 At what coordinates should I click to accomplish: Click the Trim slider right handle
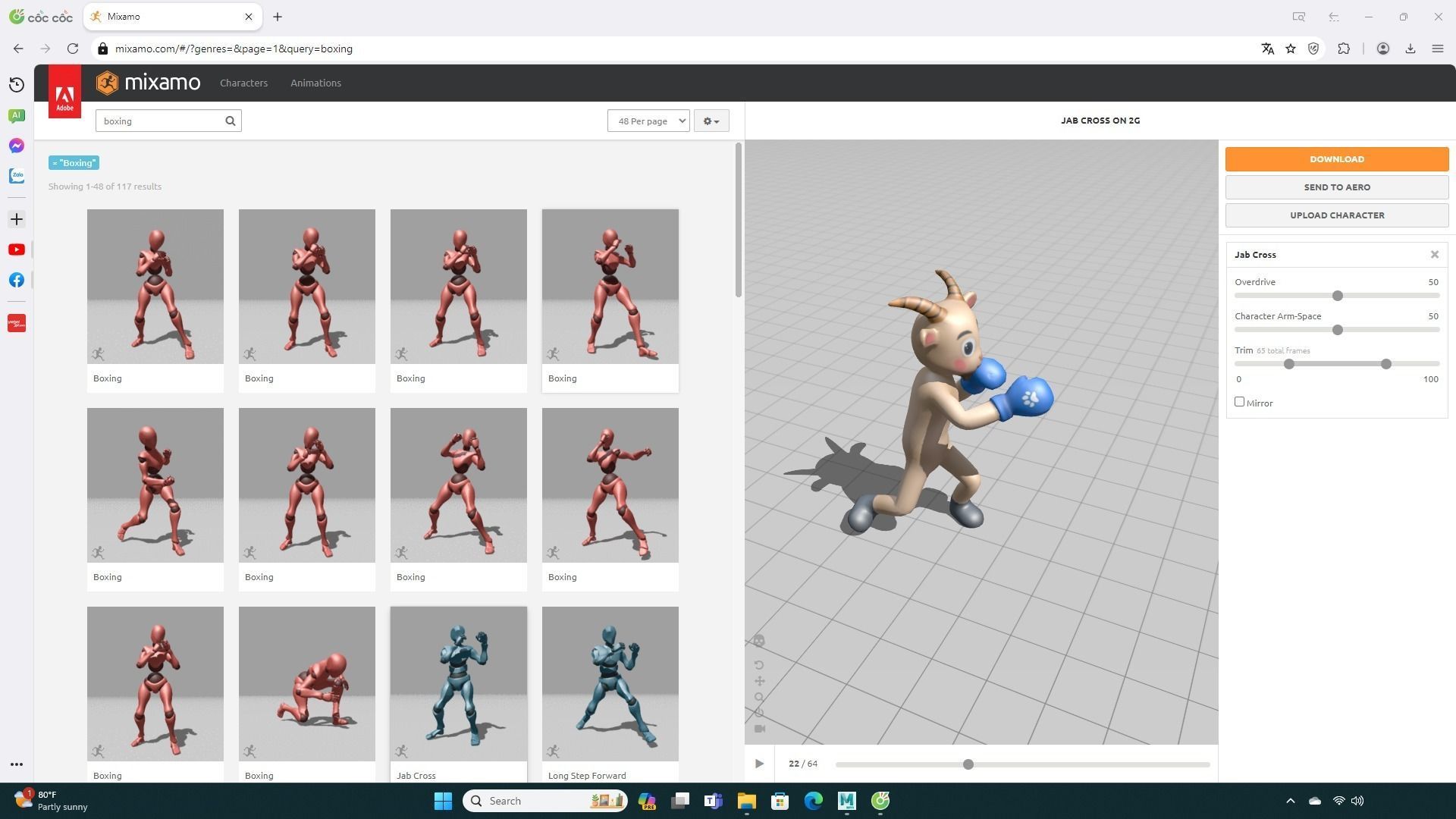point(1386,364)
